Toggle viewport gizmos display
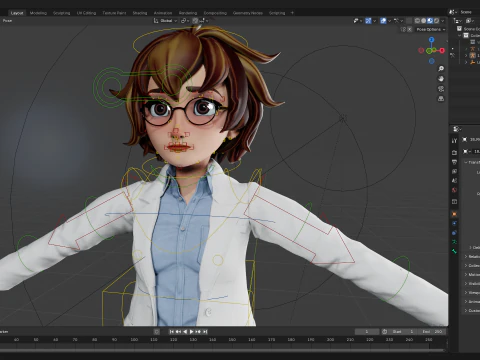Image resolution: width=480 pixels, height=360 pixels. click(x=368, y=21)
